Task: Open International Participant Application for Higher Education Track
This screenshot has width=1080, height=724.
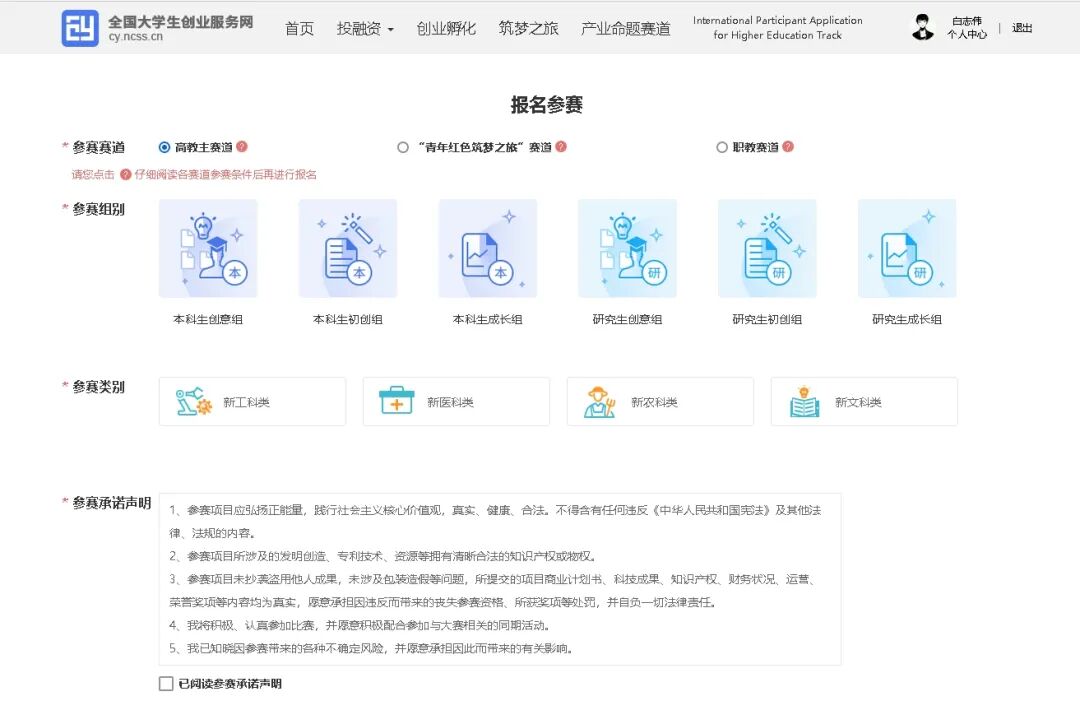Action: click(x=778, y=28)
